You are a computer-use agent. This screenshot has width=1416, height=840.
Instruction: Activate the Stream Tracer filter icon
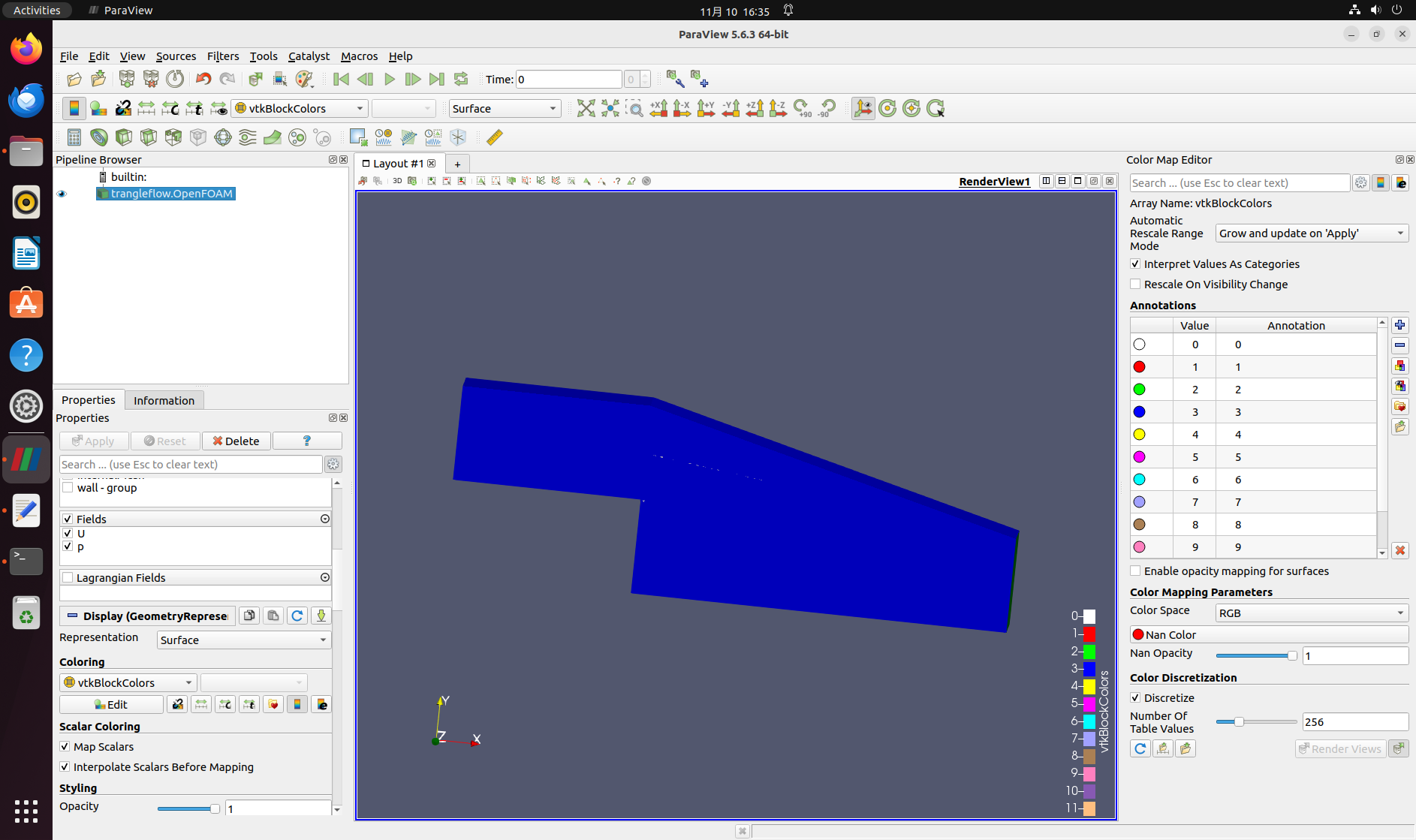247,137
